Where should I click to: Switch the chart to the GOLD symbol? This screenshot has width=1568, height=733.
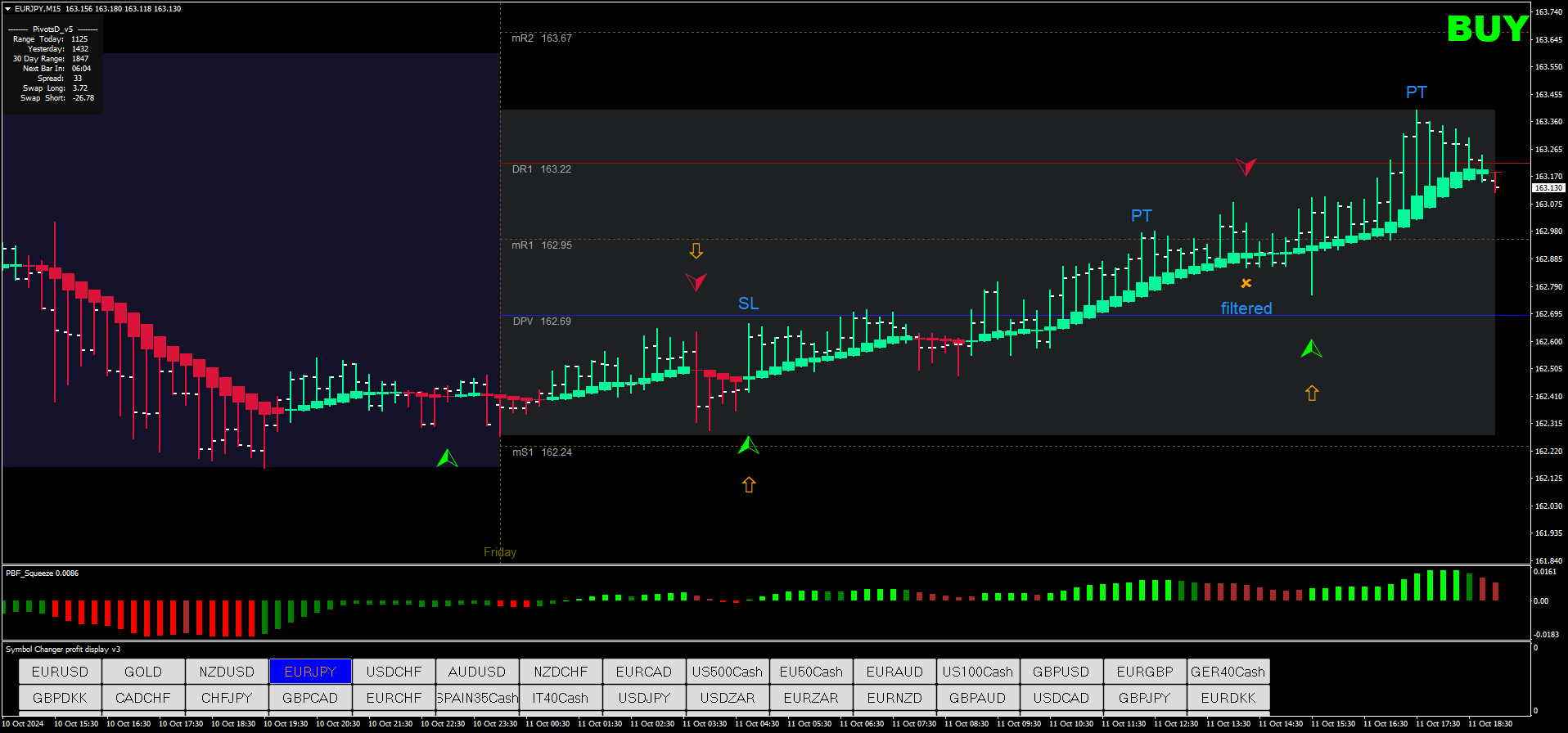[x=143, y=672]
